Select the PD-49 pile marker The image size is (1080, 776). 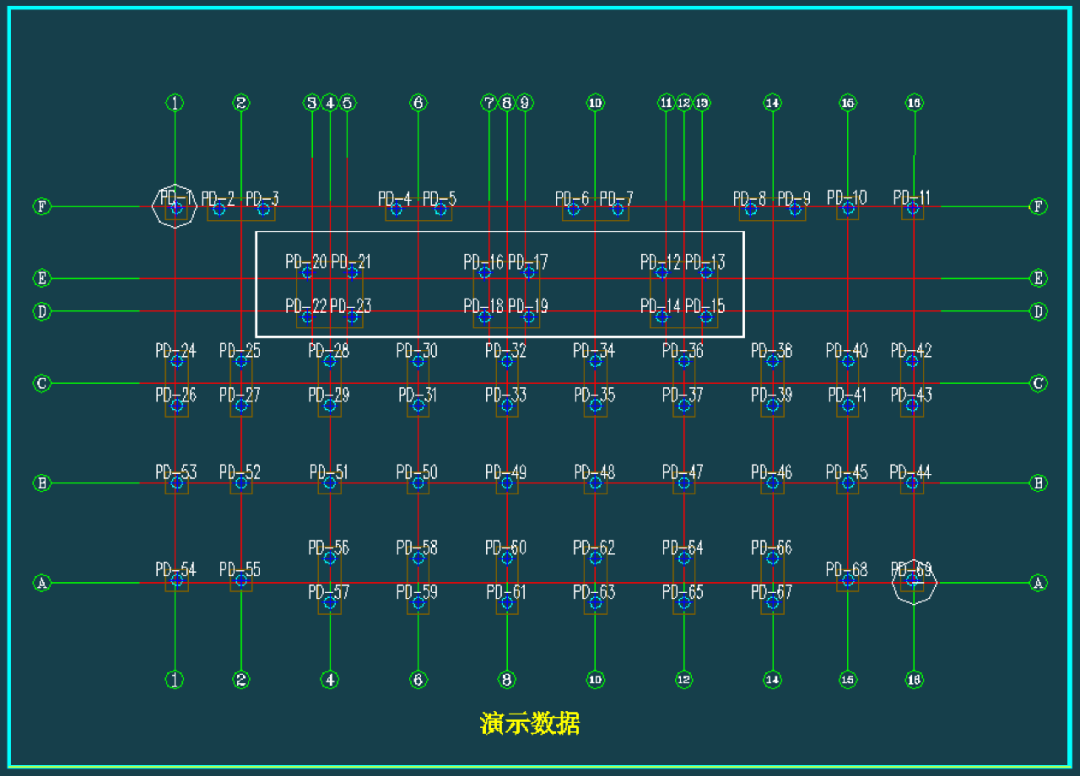pyautogui.click(x=507, y=483)
